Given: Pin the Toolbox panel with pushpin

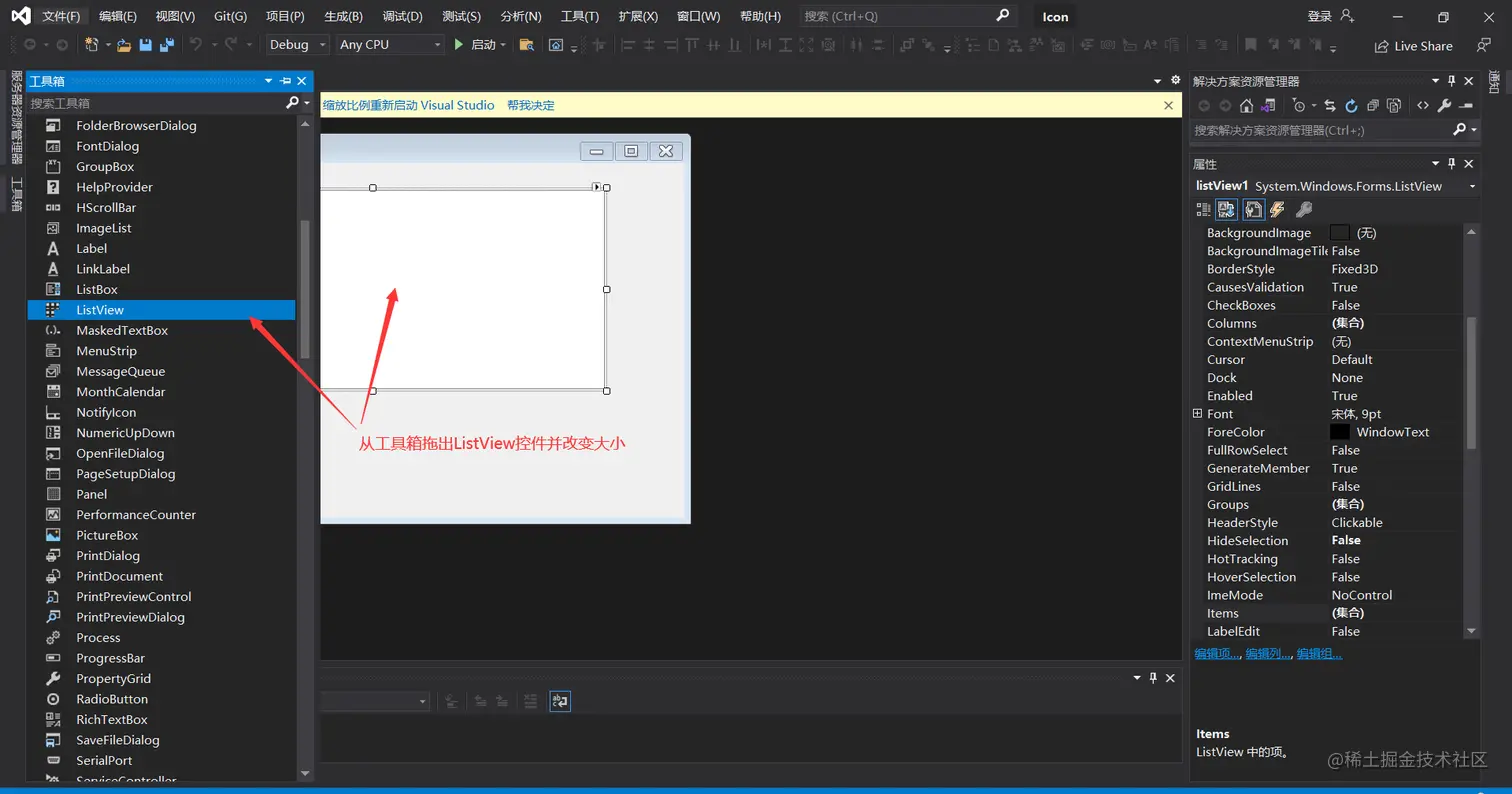Looking at the screenshot, I should click(x=285, y=81).
